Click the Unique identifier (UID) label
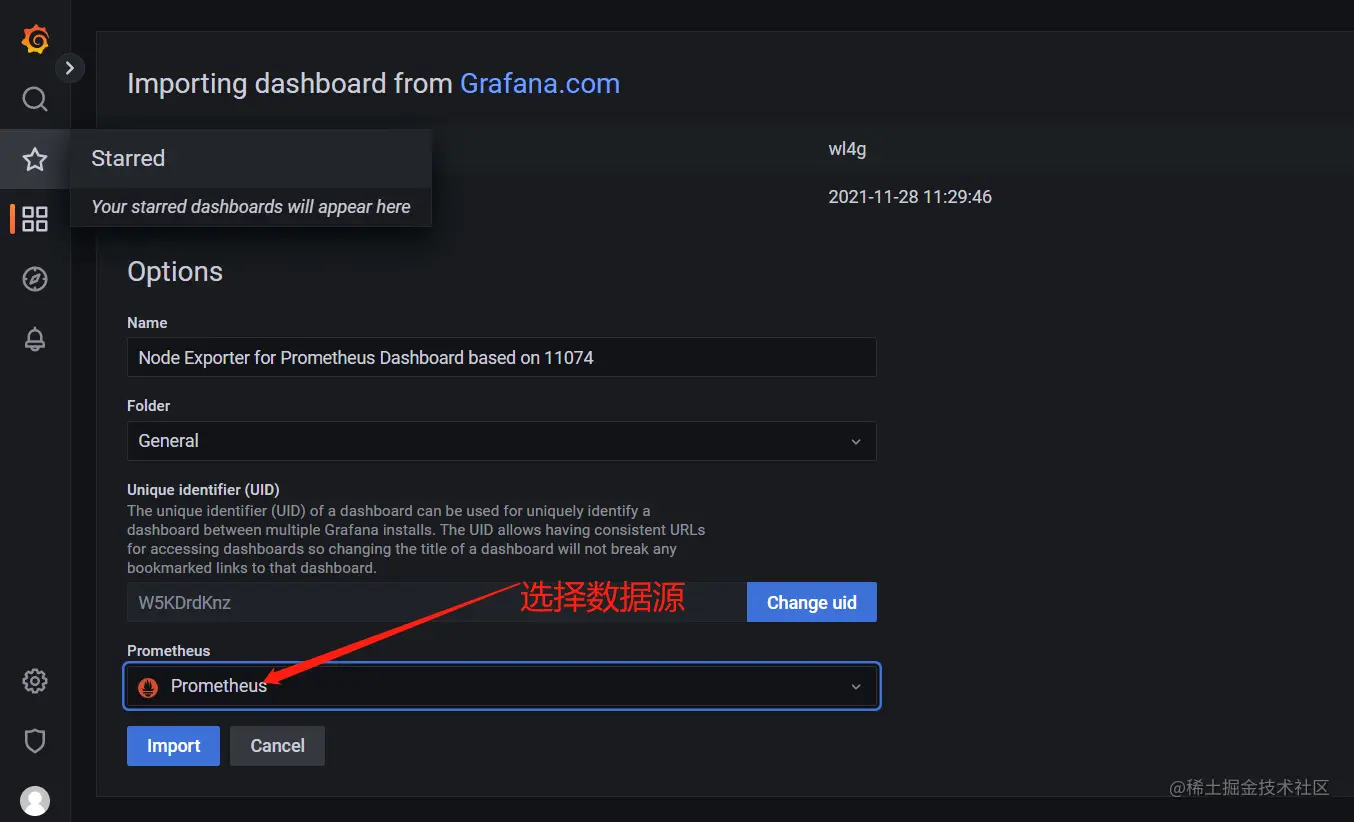The image size is (1354, 822). point(203,490)
